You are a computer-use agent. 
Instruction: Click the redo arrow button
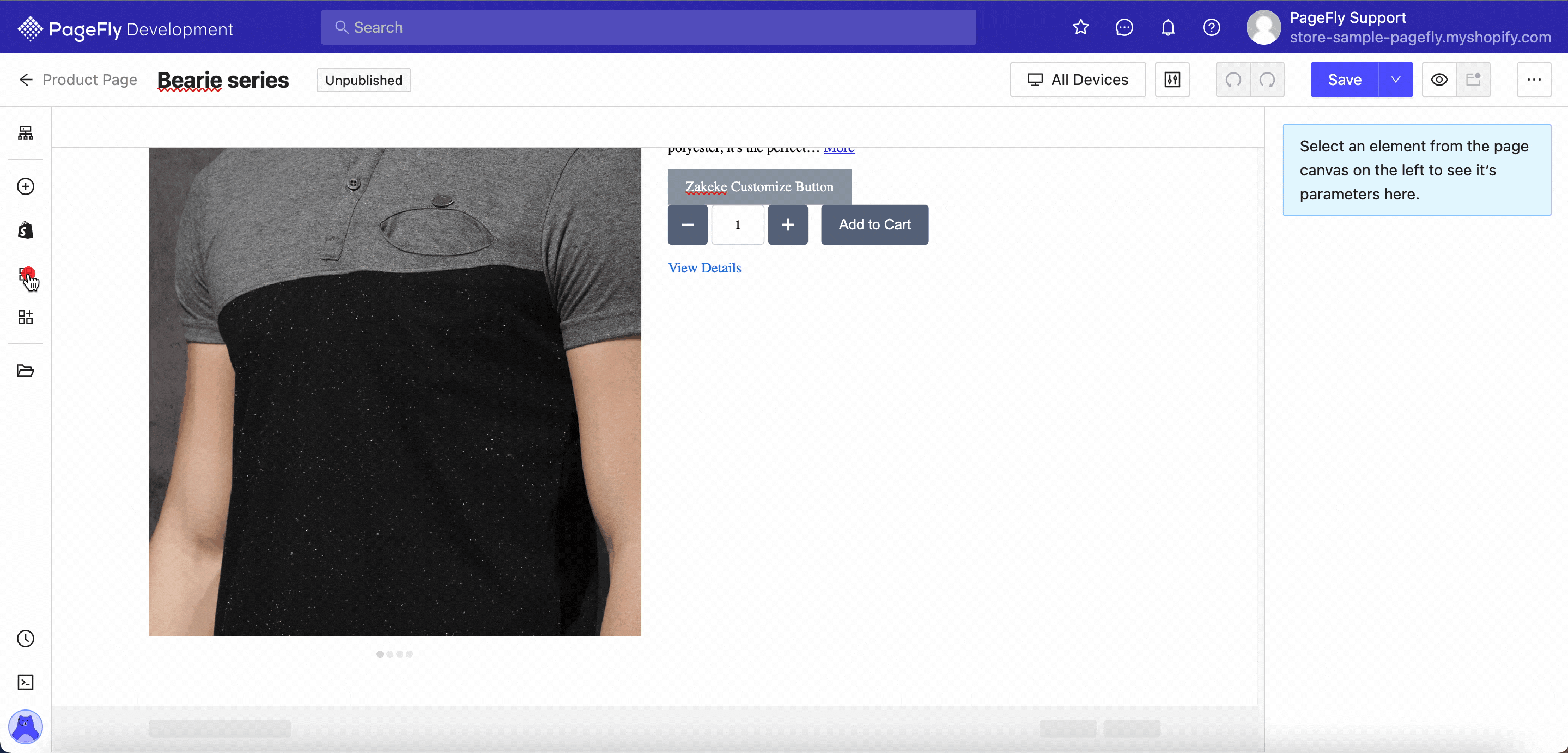click(x=1267, y=80)
